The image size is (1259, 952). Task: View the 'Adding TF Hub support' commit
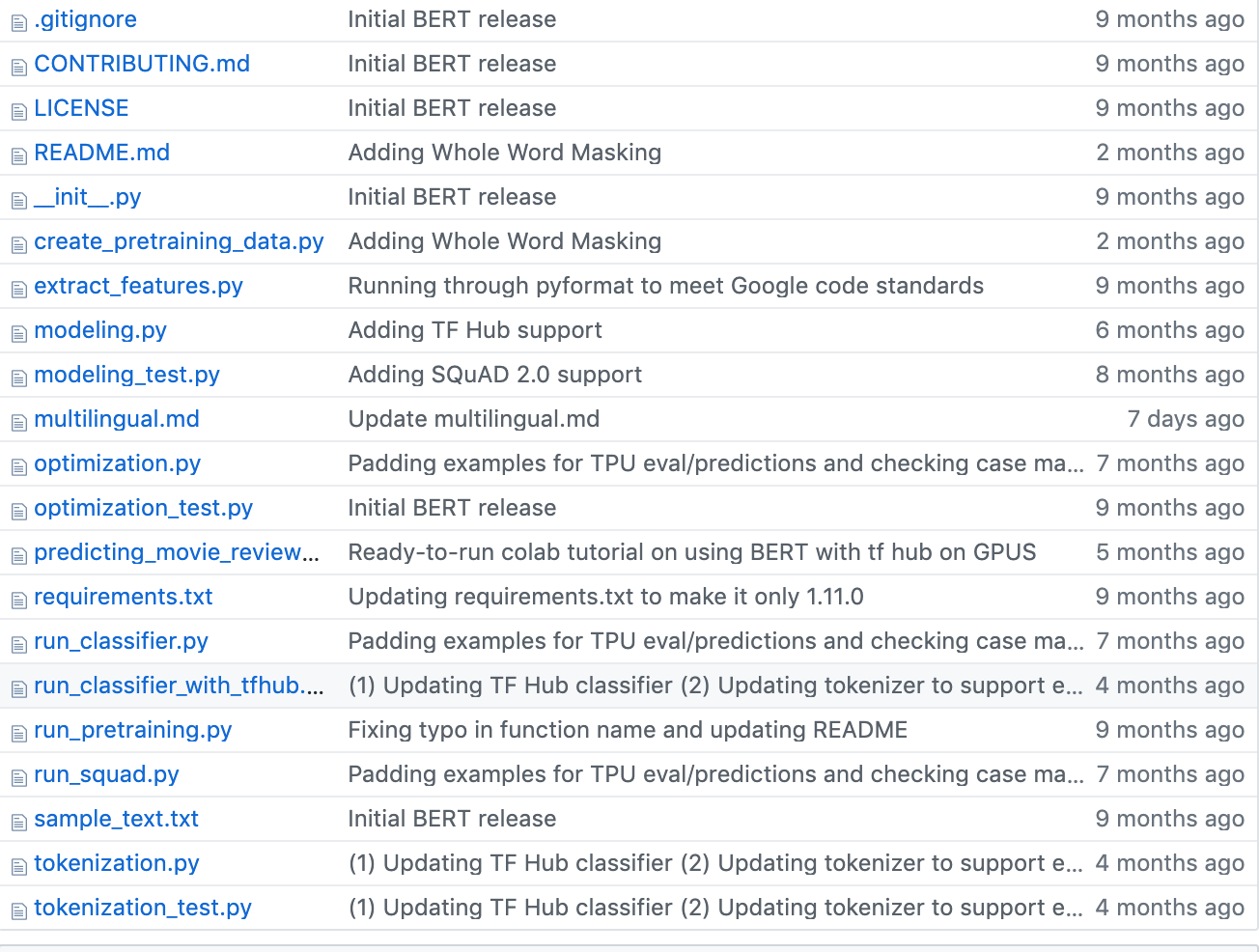pyautogui.click(x=475, y=330)
